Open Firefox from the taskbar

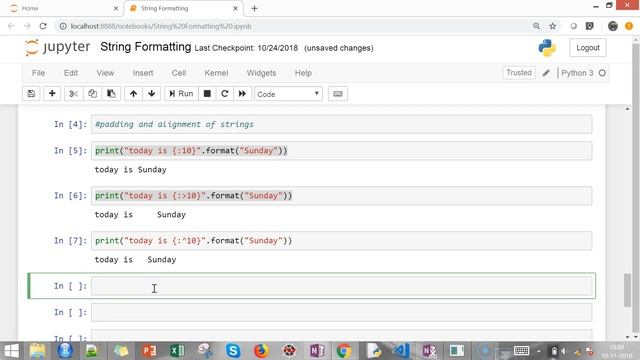point(261,351)
